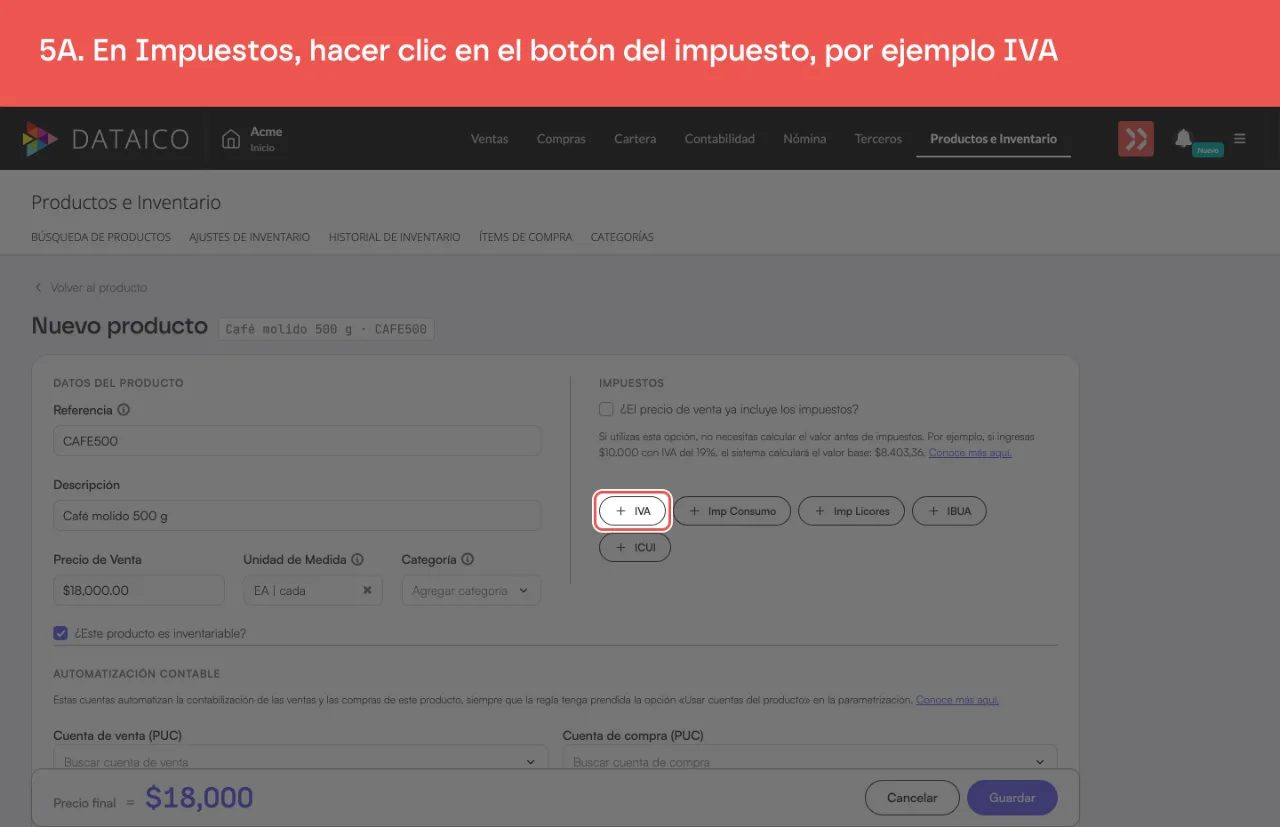1280x827 pixels.
Task: Open the Nómina menu
Action: 805,139
